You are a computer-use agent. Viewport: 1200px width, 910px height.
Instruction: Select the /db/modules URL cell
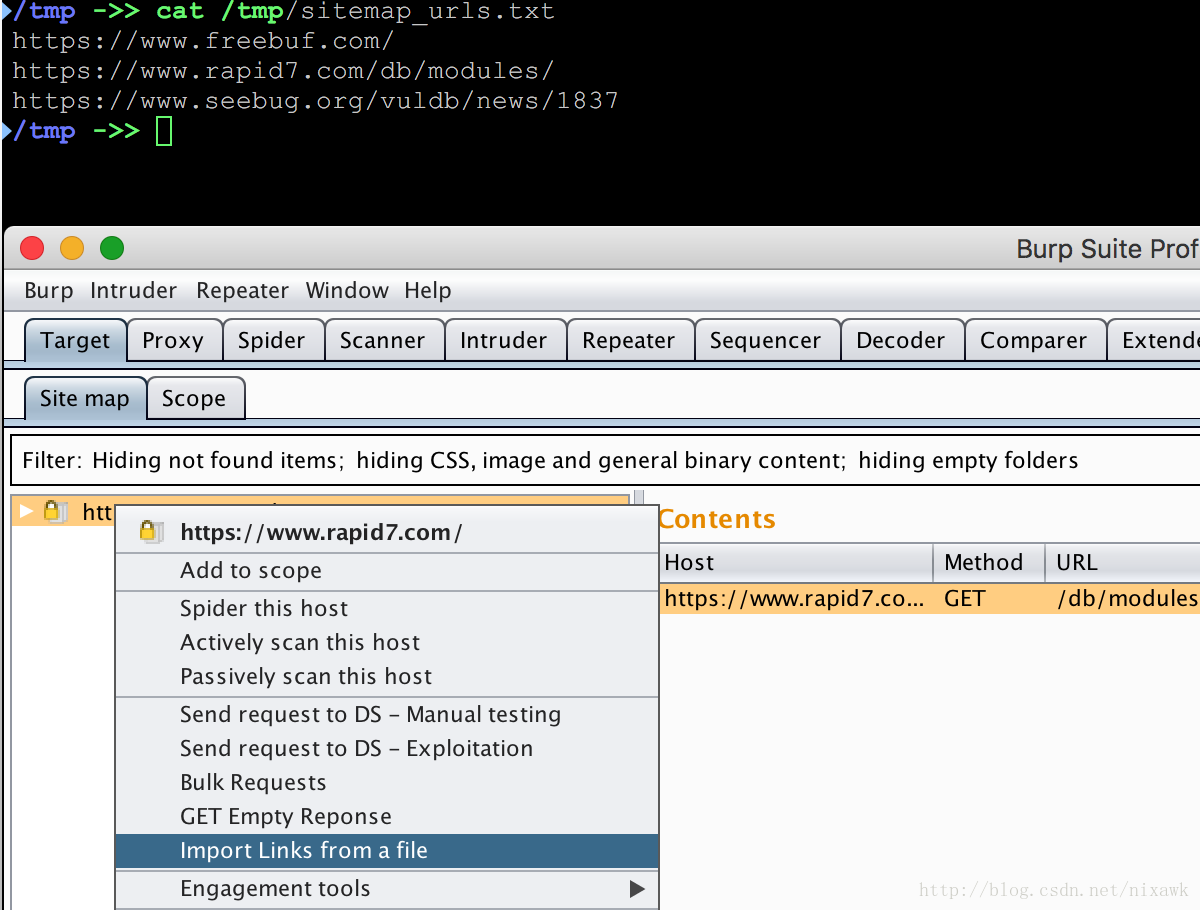(1123, 598)
